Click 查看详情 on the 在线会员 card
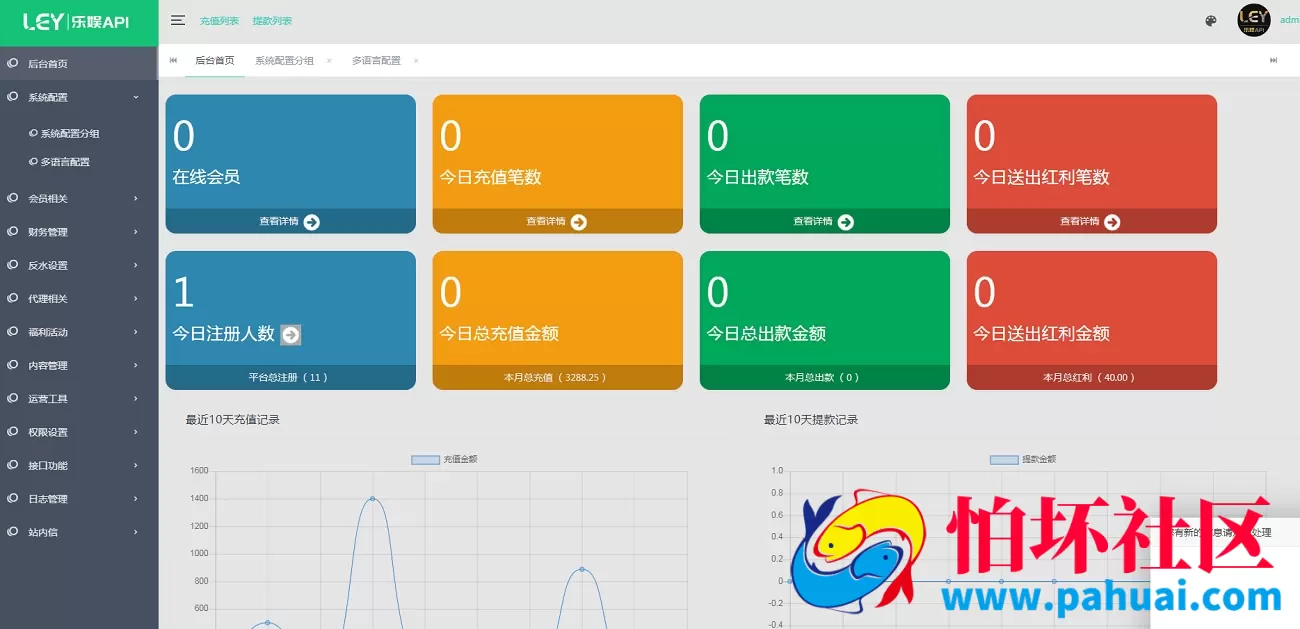1300x629 pixels. tap(290, 222)
